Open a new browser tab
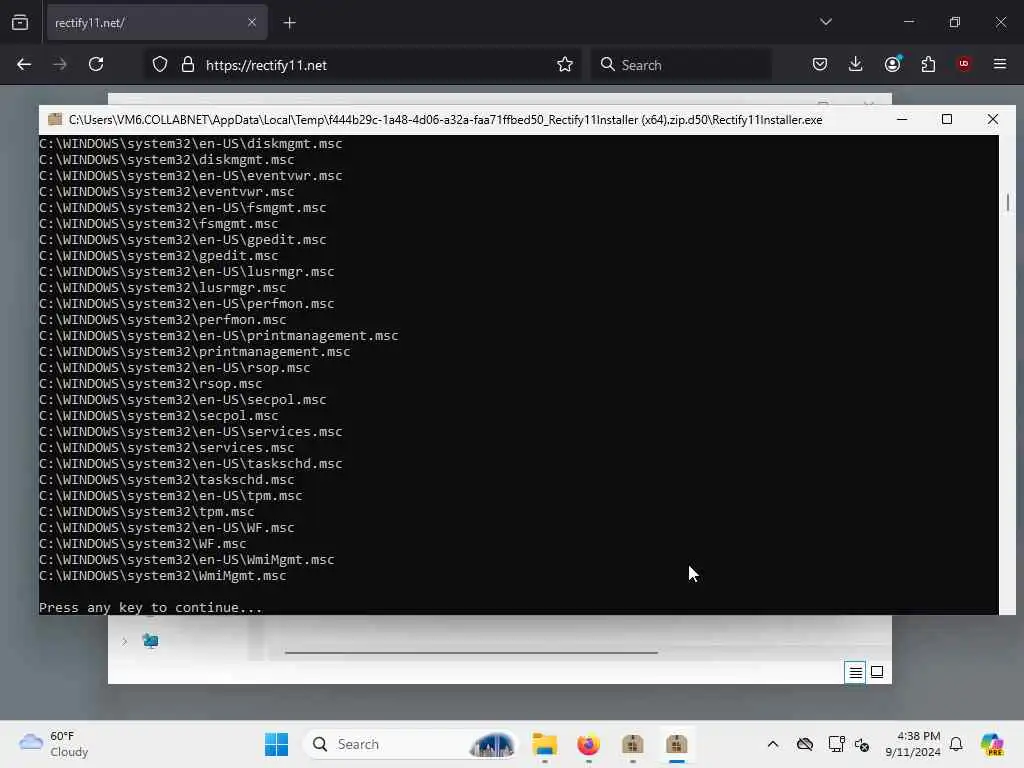 point(290,23)
